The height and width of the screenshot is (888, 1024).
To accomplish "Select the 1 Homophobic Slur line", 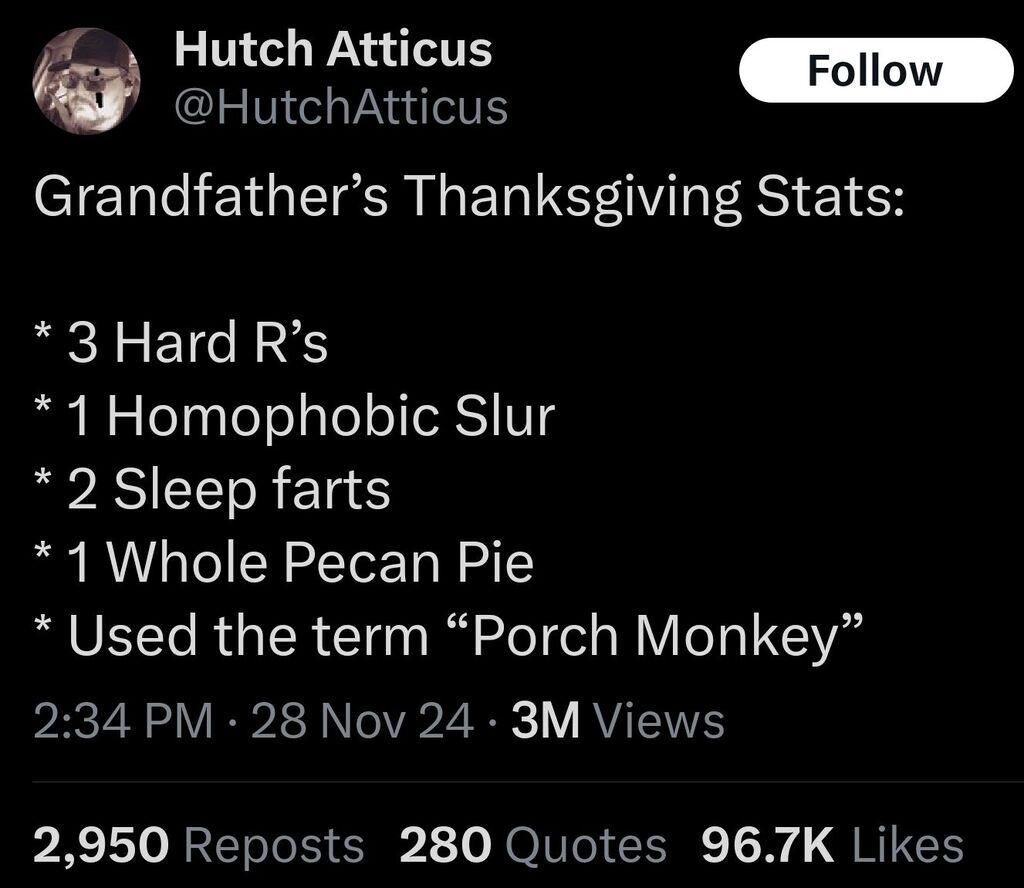I will 309,416.
